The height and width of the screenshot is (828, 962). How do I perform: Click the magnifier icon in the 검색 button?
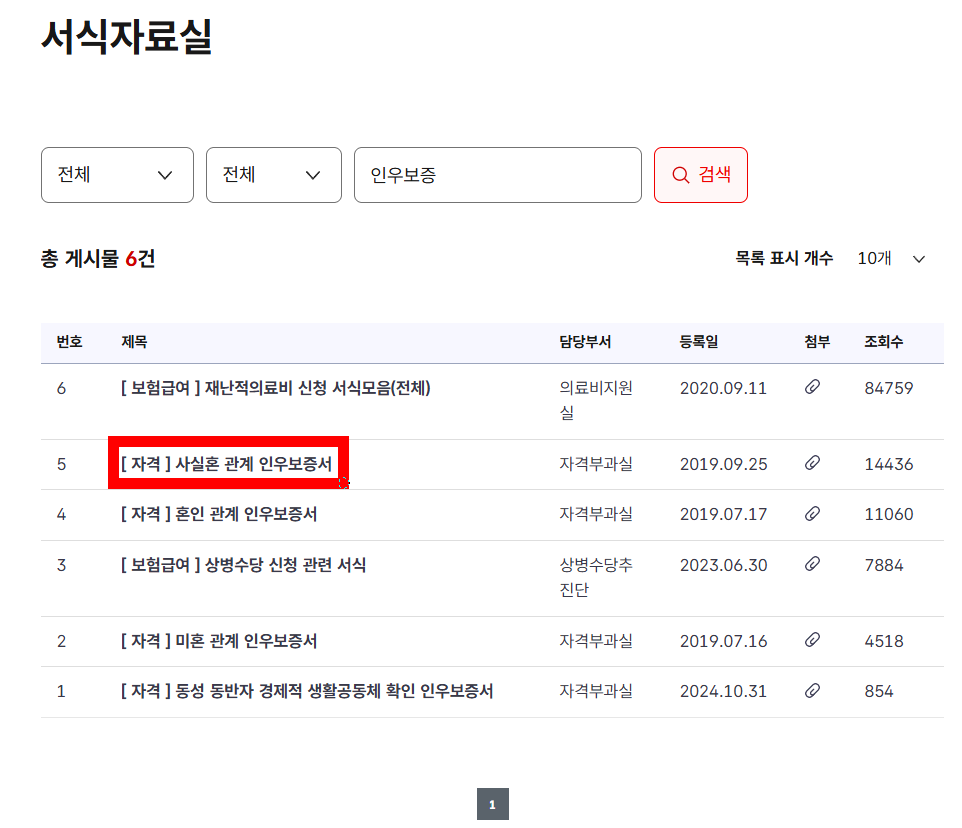pos(680,175)
